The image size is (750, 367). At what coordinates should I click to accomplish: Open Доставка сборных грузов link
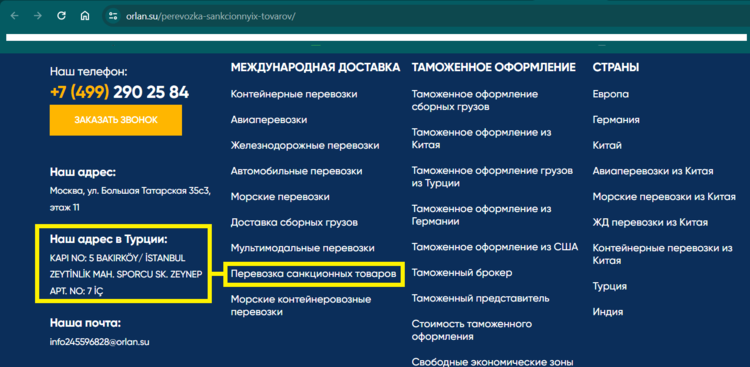(294, 222)
